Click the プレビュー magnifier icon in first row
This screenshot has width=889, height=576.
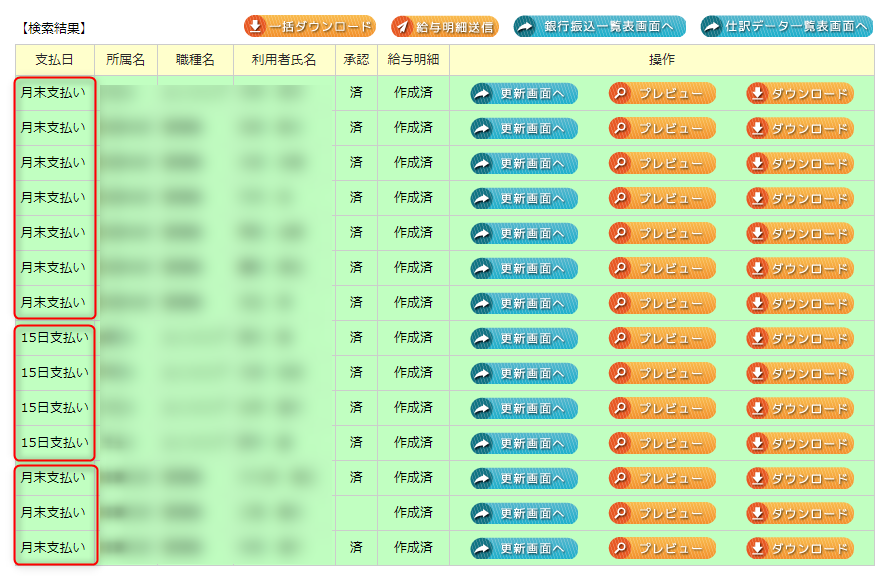tap(621, 94)
